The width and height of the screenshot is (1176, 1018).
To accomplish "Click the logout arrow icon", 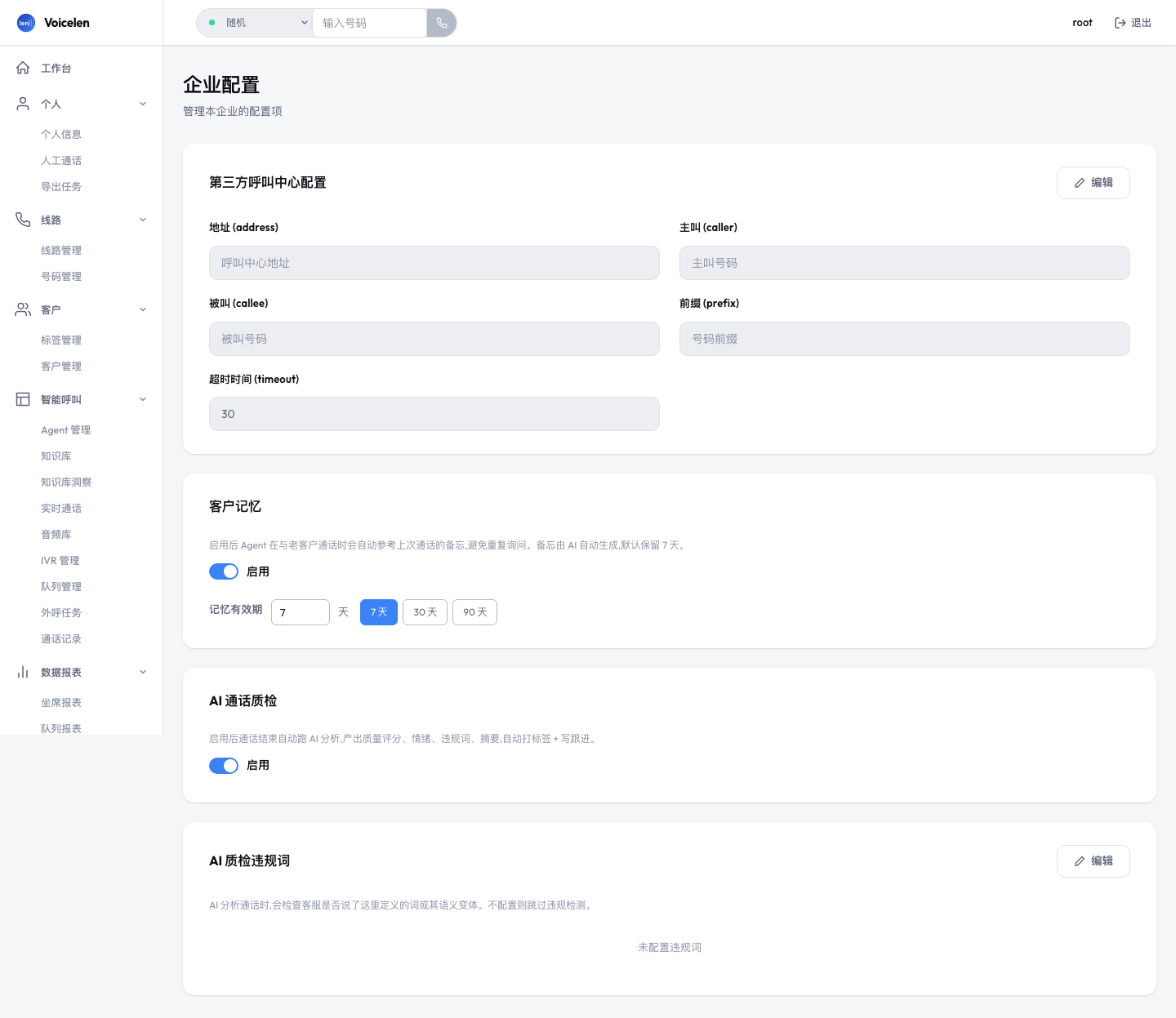I will point(1120,23).
